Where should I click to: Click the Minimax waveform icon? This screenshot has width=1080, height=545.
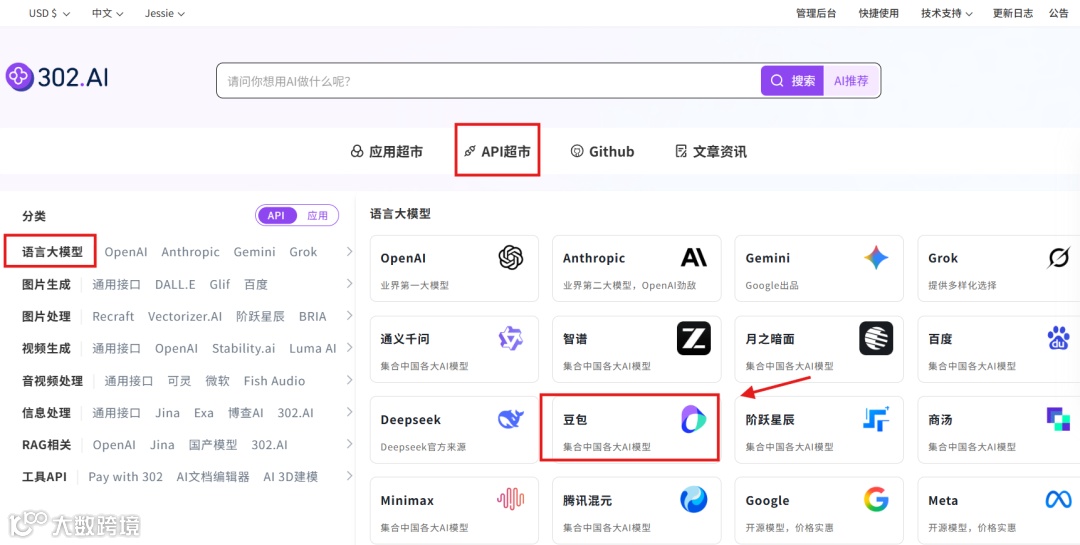(510, 500)
